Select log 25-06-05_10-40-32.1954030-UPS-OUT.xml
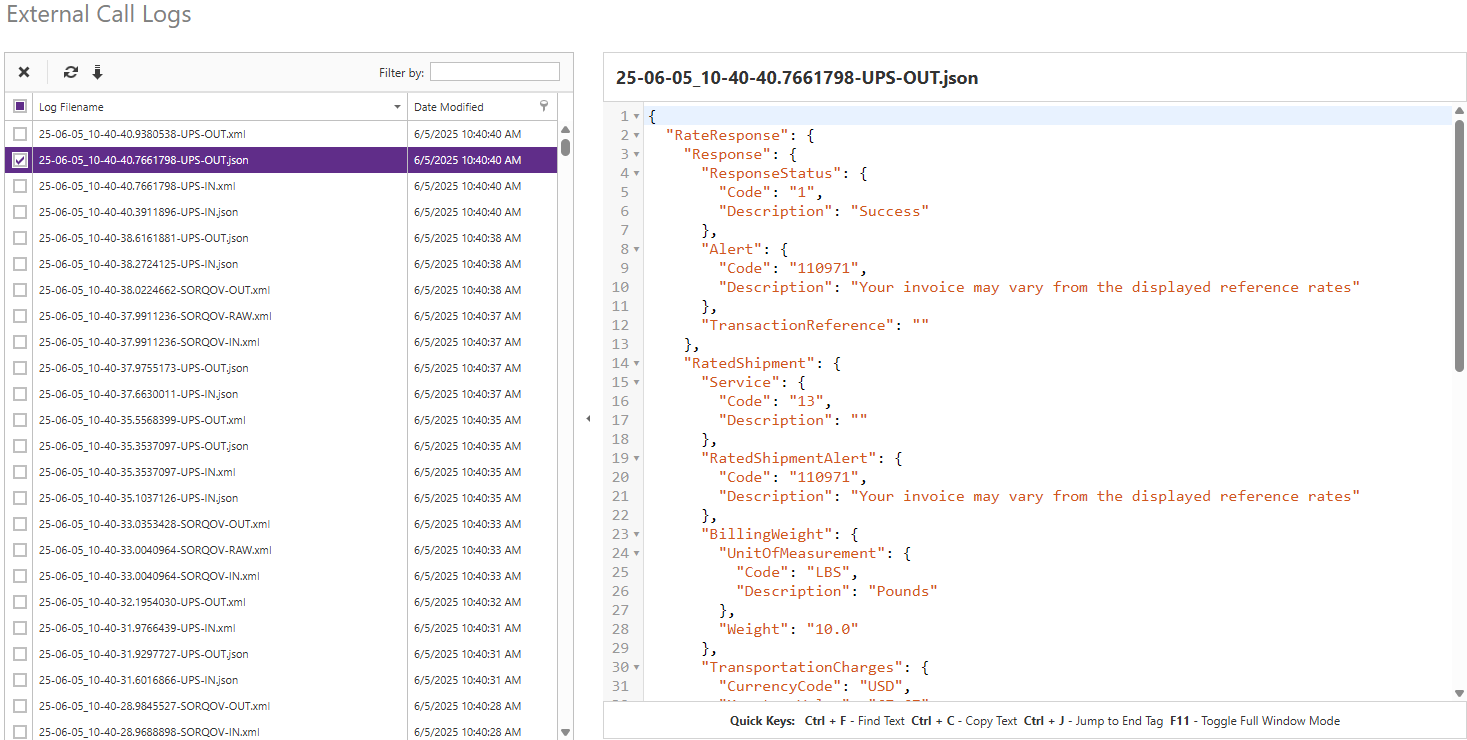 click(142, 602)
